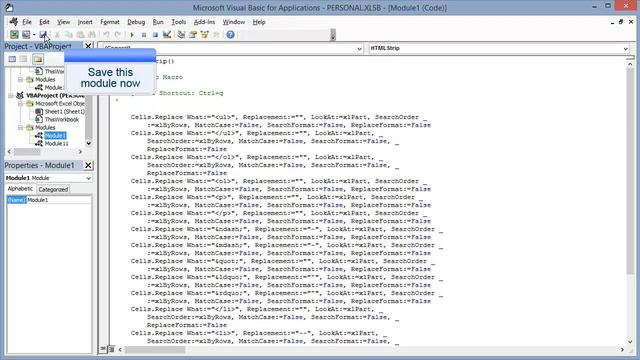Switch to the Alphabetic properties tab
Viewport: 640px width, 360px height.
click(x=20, y=189)
